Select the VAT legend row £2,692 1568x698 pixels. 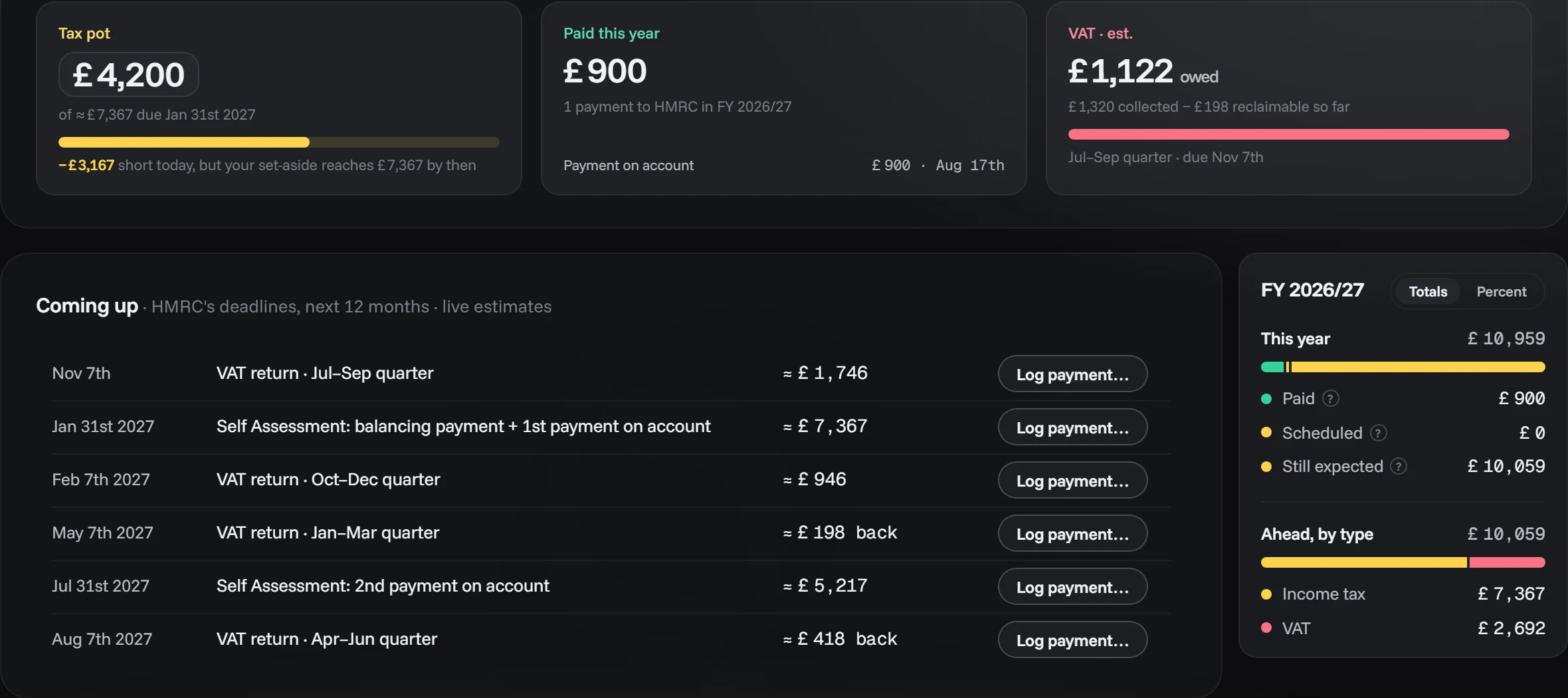click(1403, 628)
